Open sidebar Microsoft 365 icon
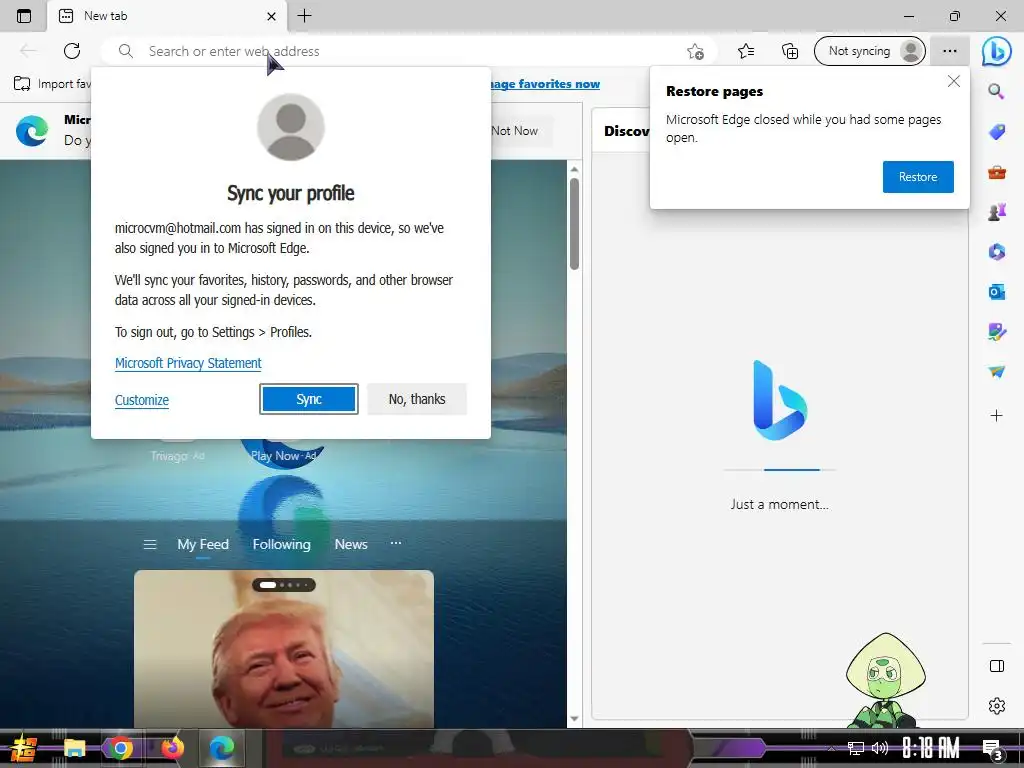 [997, 251]
